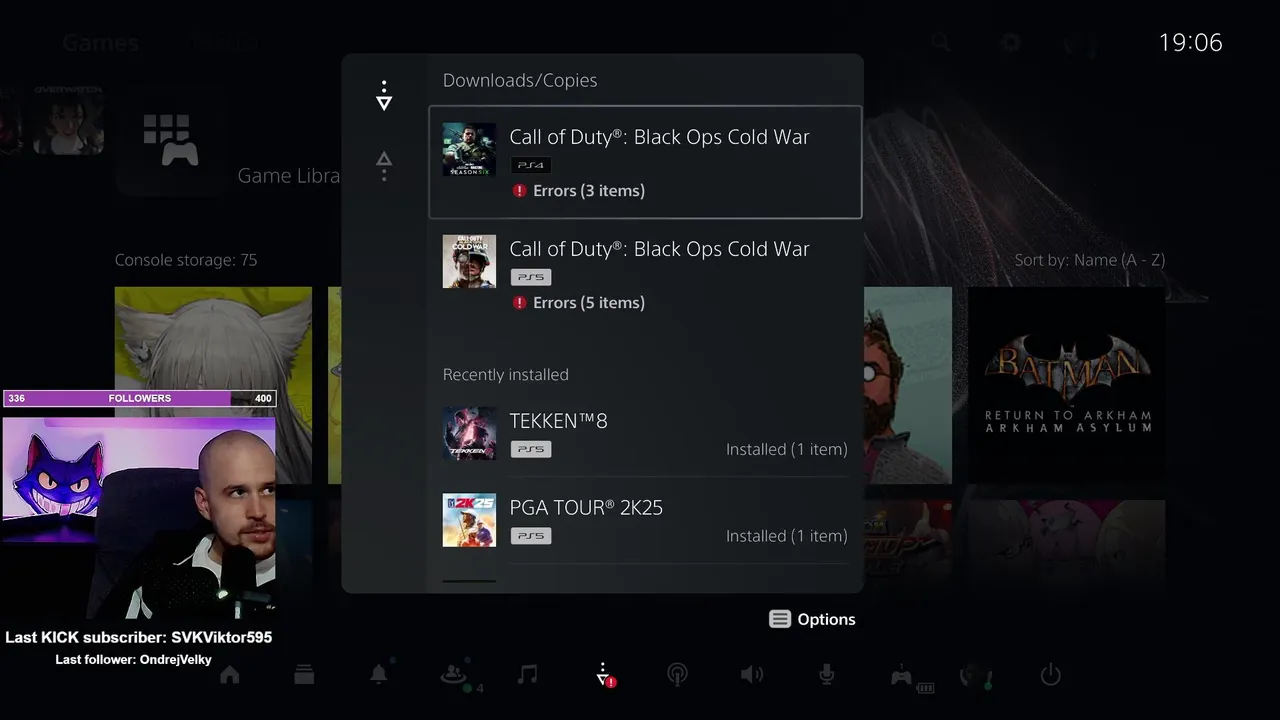Click the PS5 Cold War cover thumbnail
The height and width of the screenshot is (720, 1280).
click(469, 261)
